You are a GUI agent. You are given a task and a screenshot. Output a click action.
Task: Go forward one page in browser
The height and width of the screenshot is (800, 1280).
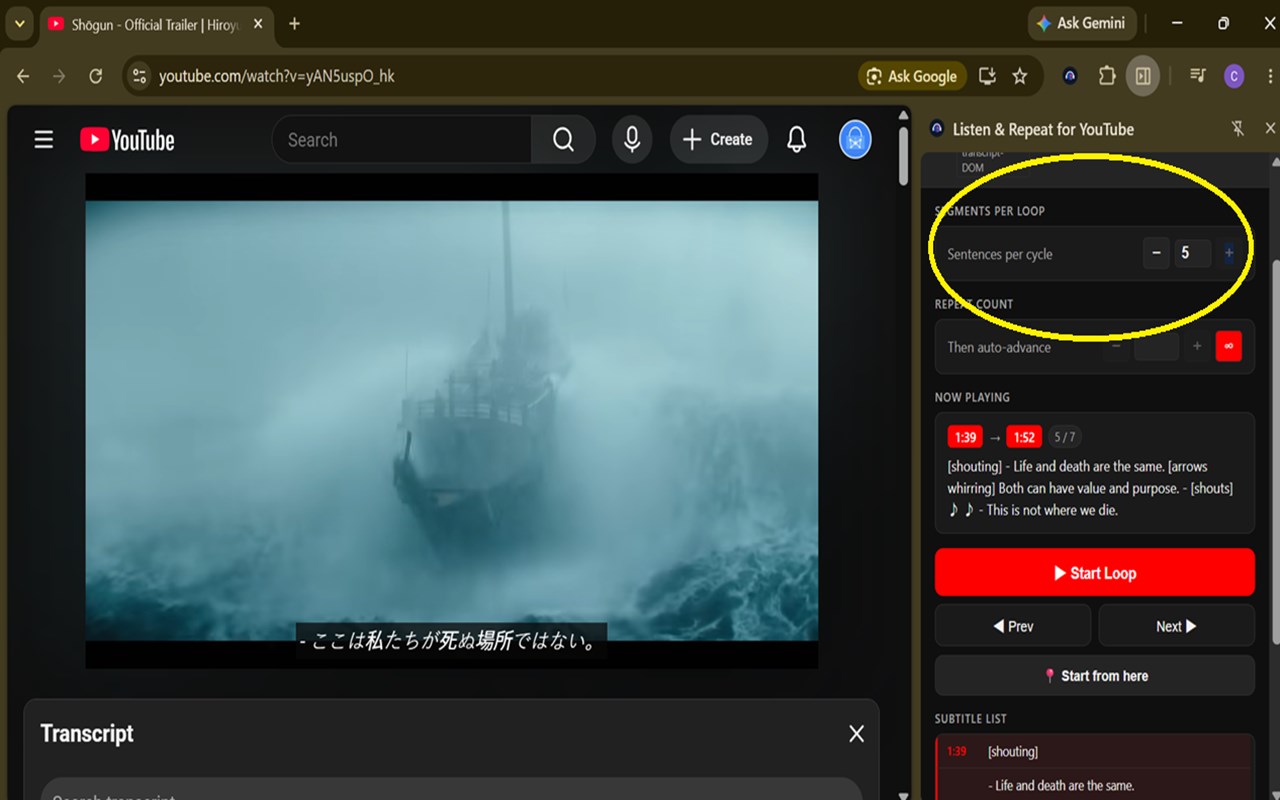coord(59,76)
